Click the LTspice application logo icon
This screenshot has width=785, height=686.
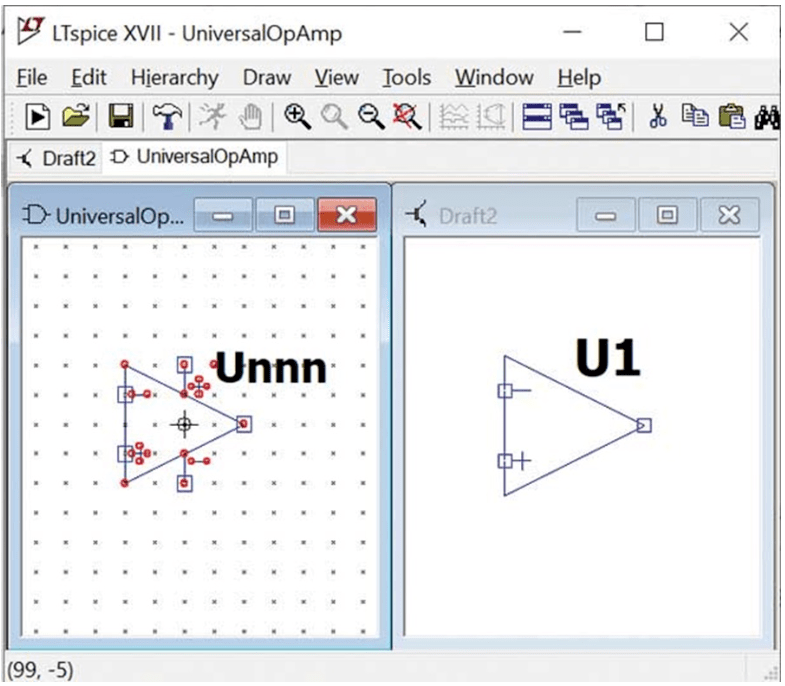coord(30,31)
